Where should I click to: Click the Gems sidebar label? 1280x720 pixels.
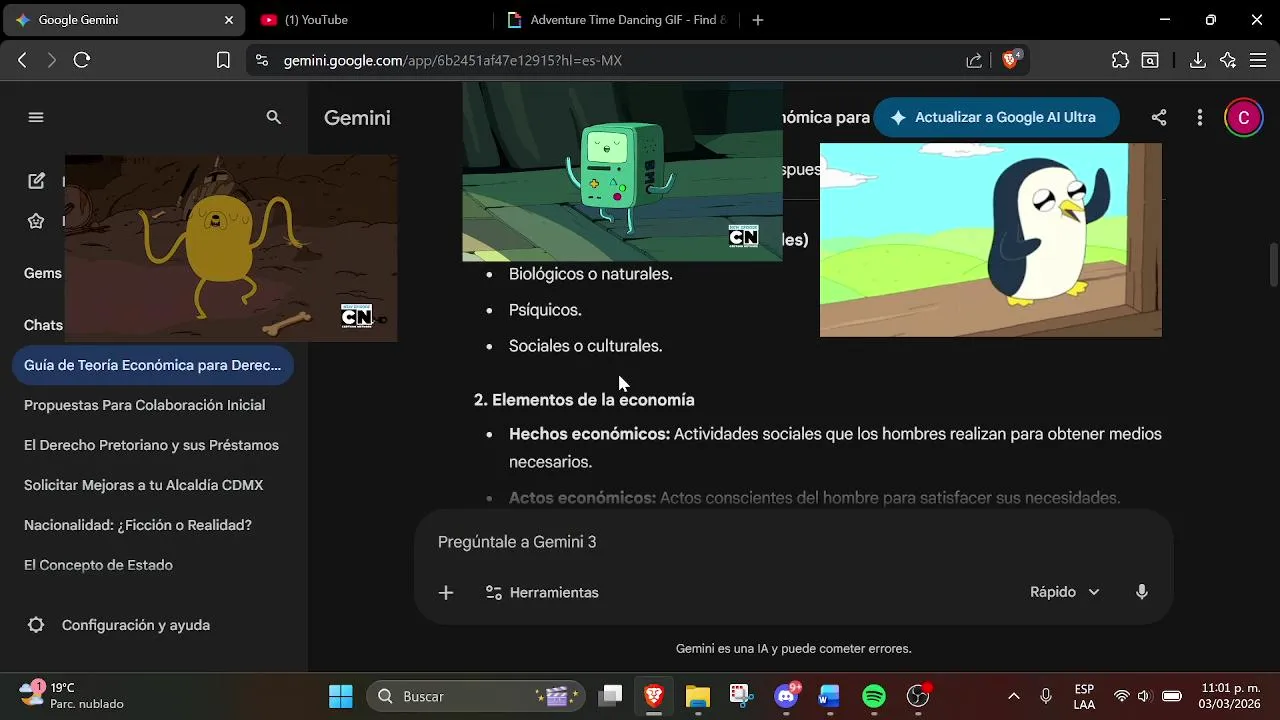tap(43, 273)
